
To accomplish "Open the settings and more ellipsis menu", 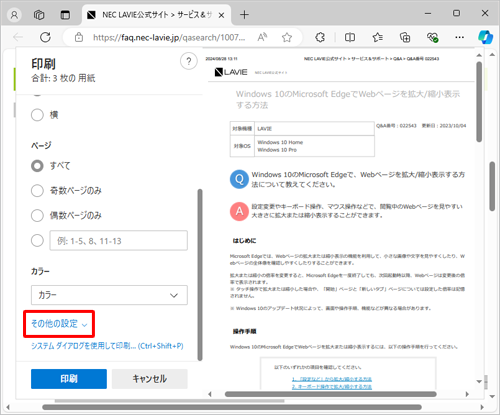I will click(460, 37).
